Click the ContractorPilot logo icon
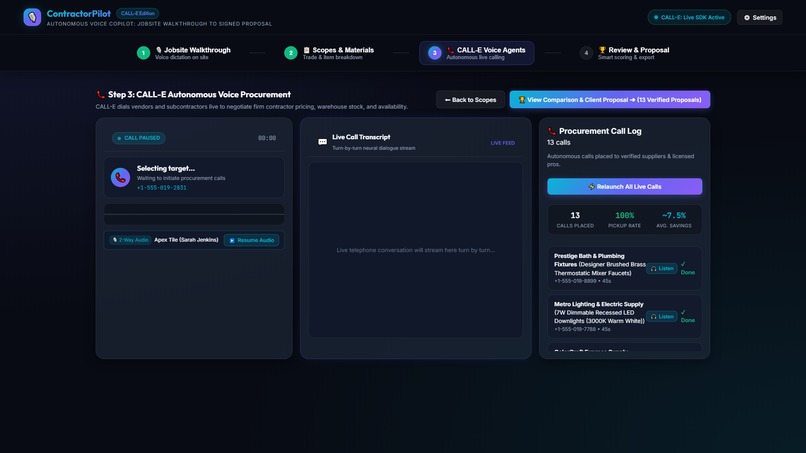Image resolution: width=806 pixels, height=453 pixels. (x=32, y=17)
